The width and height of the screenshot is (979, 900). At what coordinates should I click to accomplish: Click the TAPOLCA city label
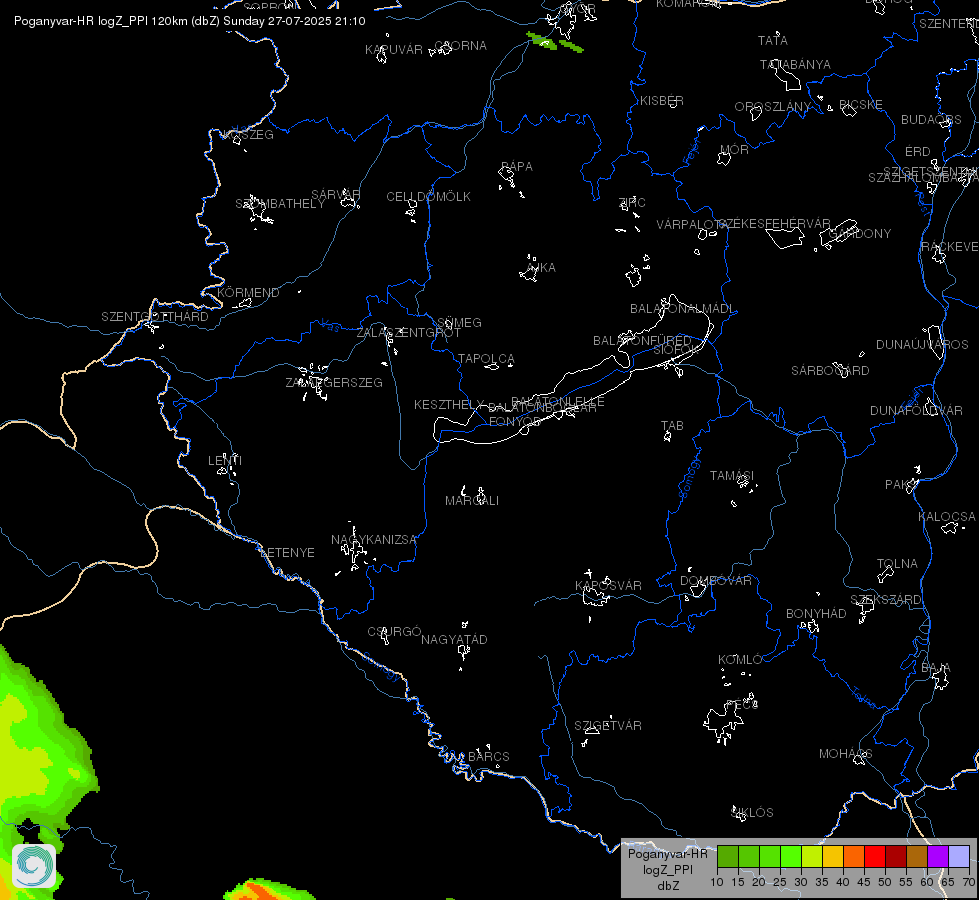[486, 359]
